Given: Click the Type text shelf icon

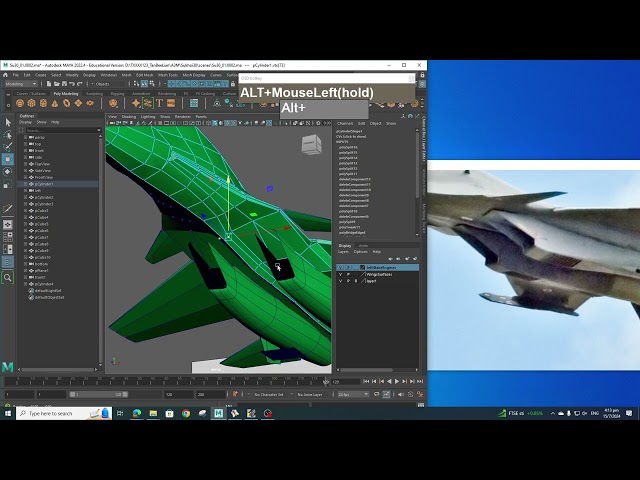Looking at the screenshot, I should click(159, 103).
